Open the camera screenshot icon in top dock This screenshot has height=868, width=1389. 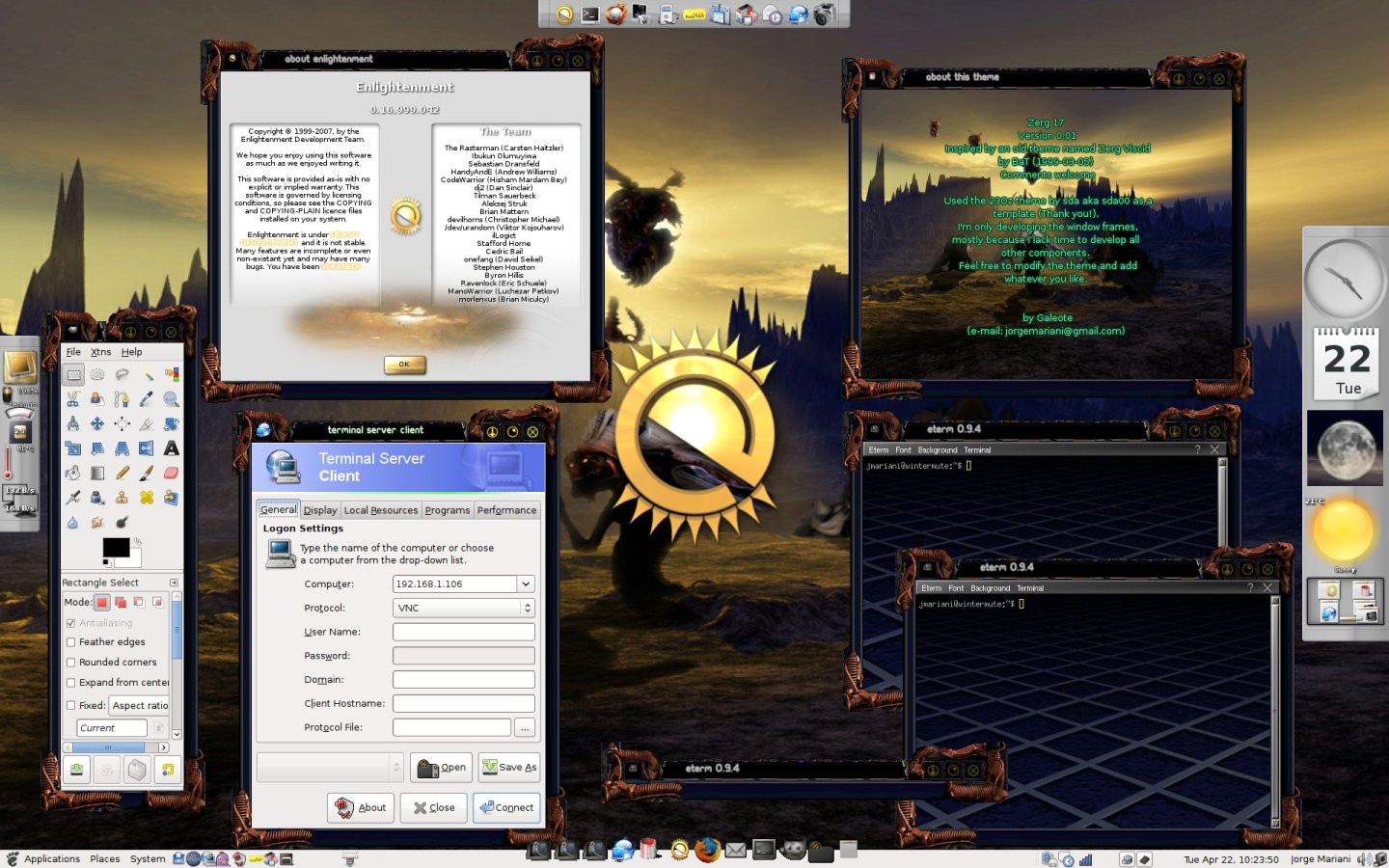(x=824, y=14)
